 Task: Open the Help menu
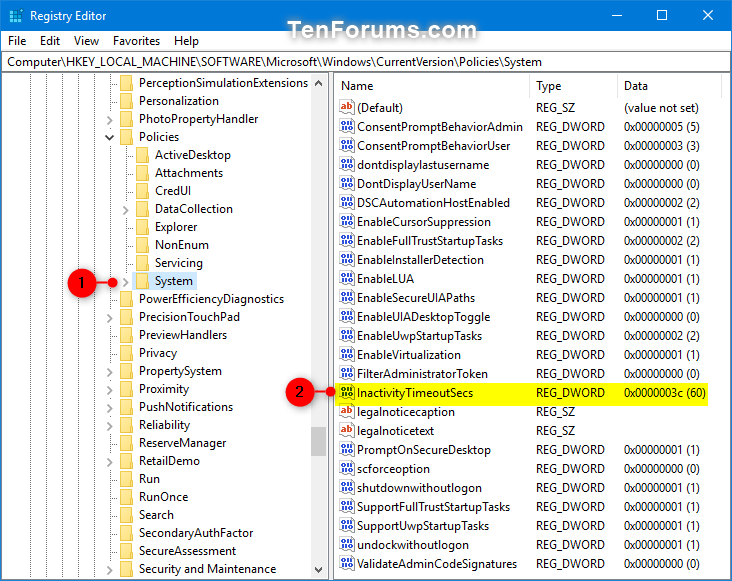coord(186,41)
